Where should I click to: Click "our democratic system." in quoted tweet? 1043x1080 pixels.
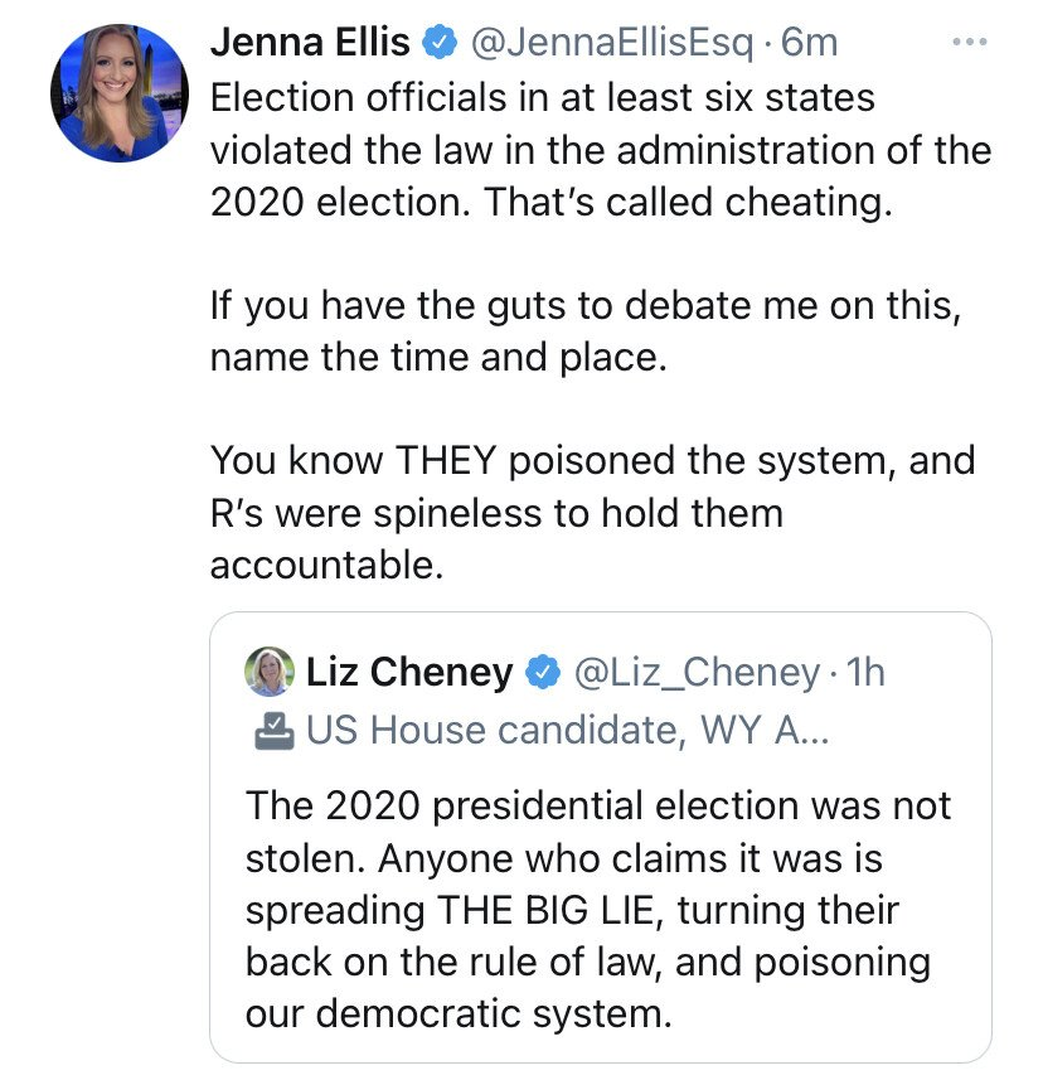pos(458,1015)
